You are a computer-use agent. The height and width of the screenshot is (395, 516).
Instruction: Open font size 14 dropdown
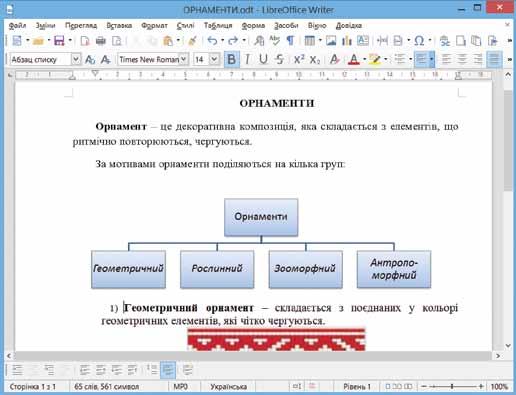click(214, 59)
